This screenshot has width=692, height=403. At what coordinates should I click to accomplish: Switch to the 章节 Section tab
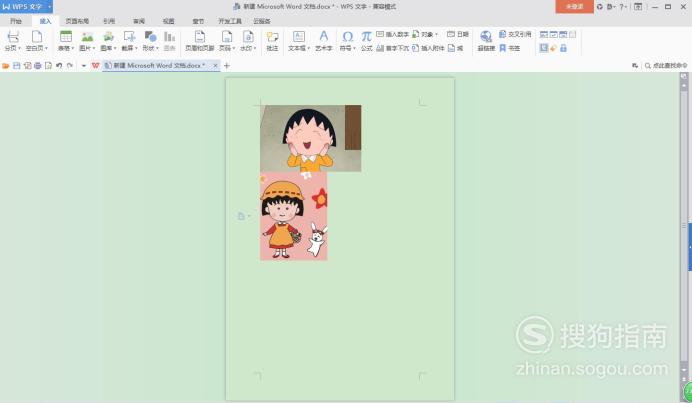[198, 21]
